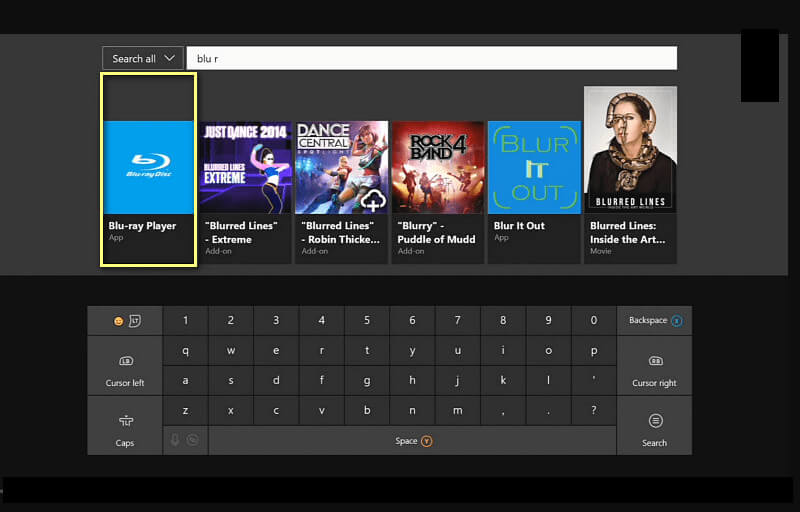
Task: Click the emoji and symbols key
Action: point(125,321)
